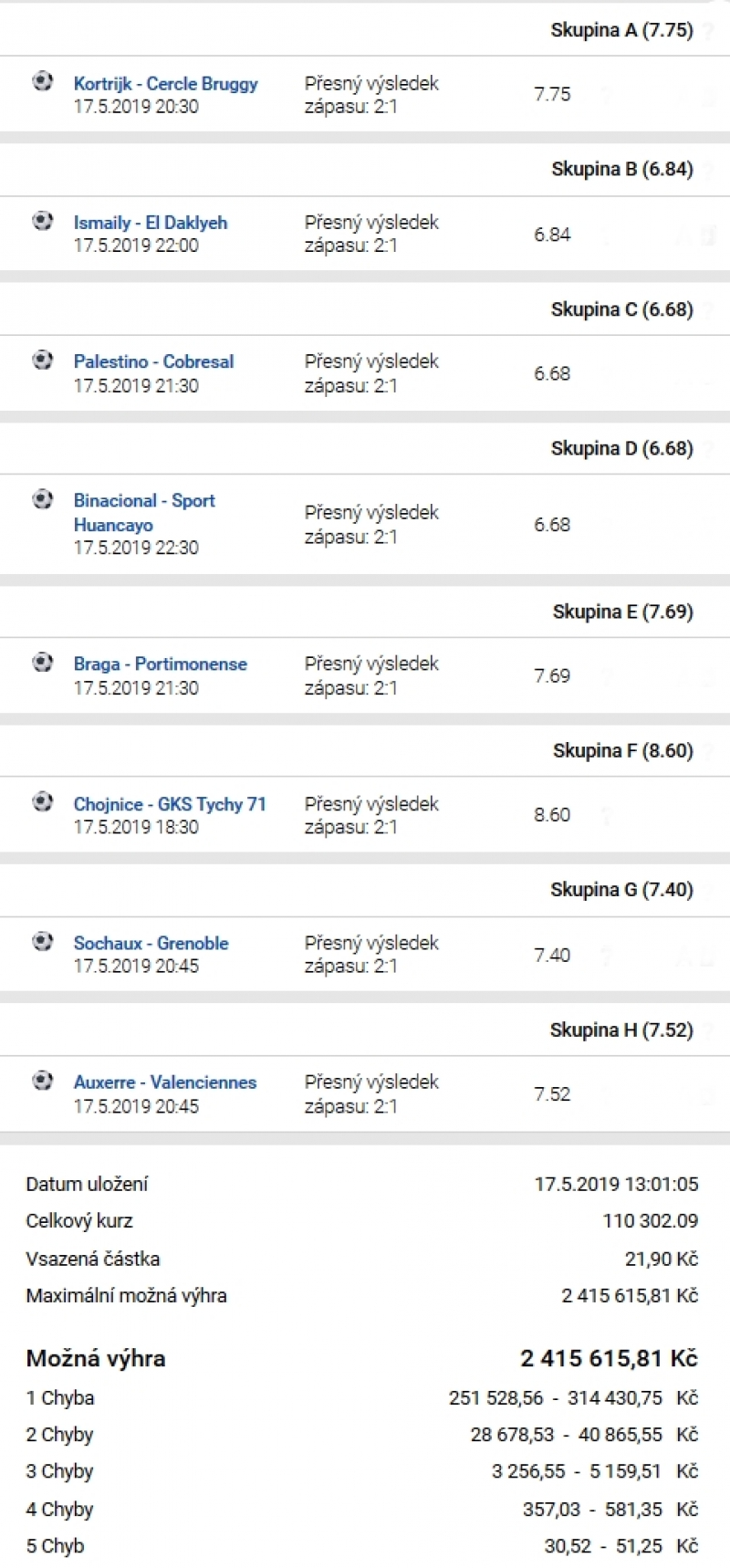The image size is (730, 1568).
Task: Open the Kortrijk - Cercle Bruggy match link
Action: click(166, 83)
